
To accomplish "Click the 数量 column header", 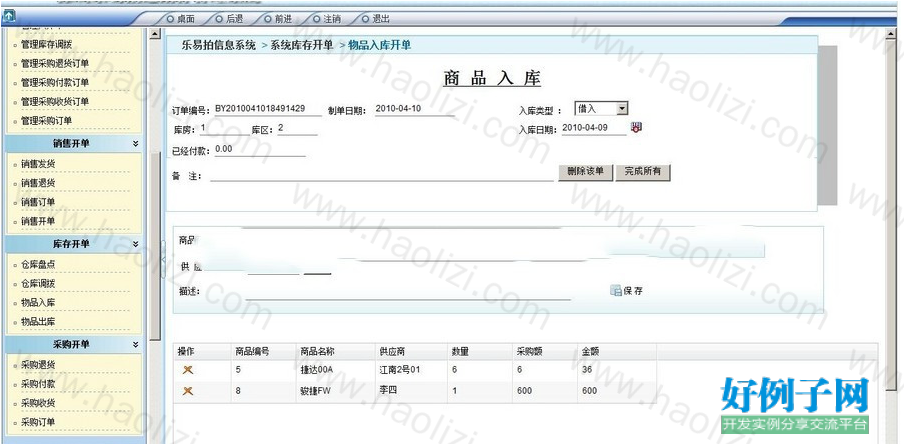I will tap(460, 351).
